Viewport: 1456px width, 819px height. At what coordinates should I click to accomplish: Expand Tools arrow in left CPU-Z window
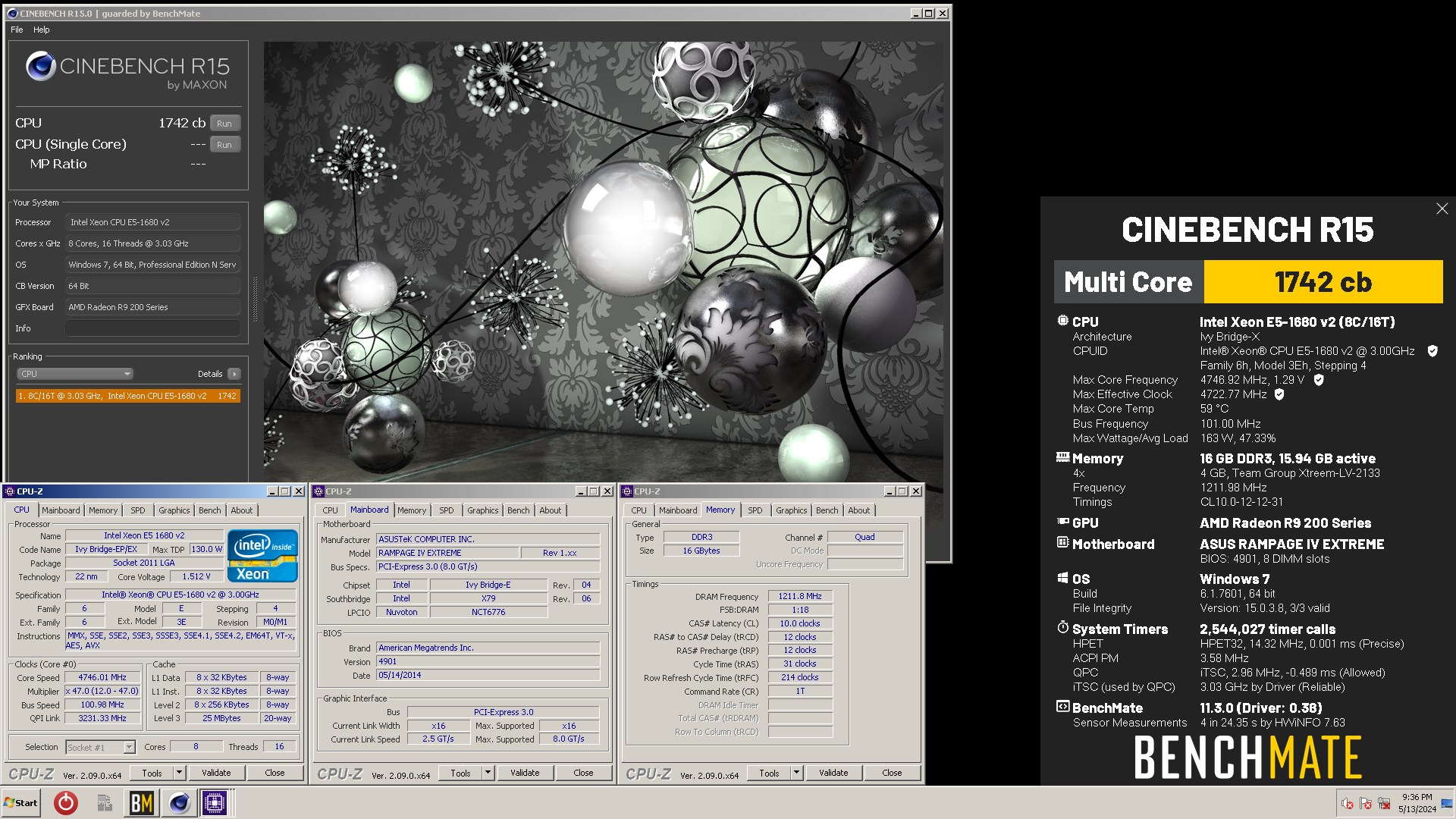point(180,773)
